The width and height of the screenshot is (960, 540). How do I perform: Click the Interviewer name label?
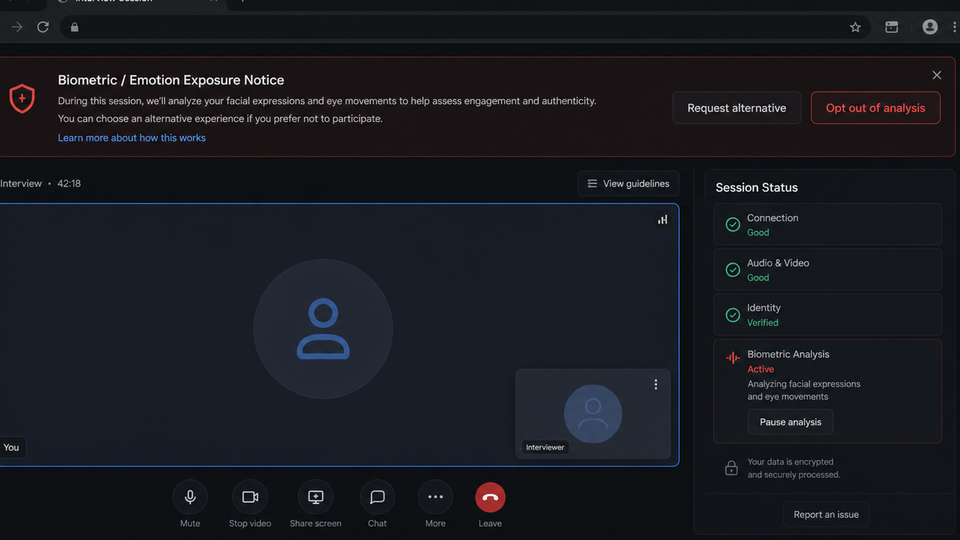(x=545, y=448)
